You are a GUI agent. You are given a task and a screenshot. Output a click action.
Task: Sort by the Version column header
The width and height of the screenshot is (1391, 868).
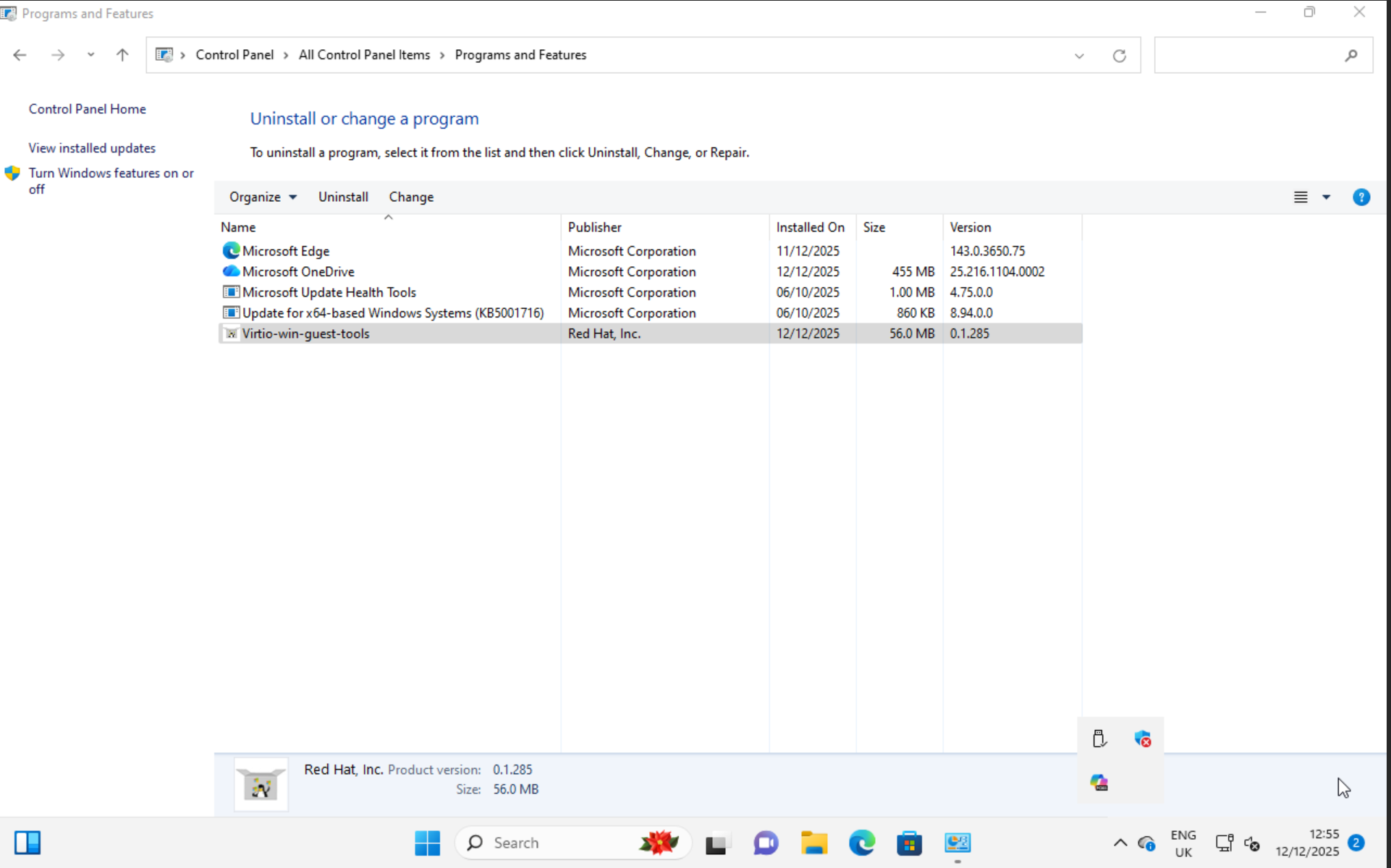tap(970, 227)
